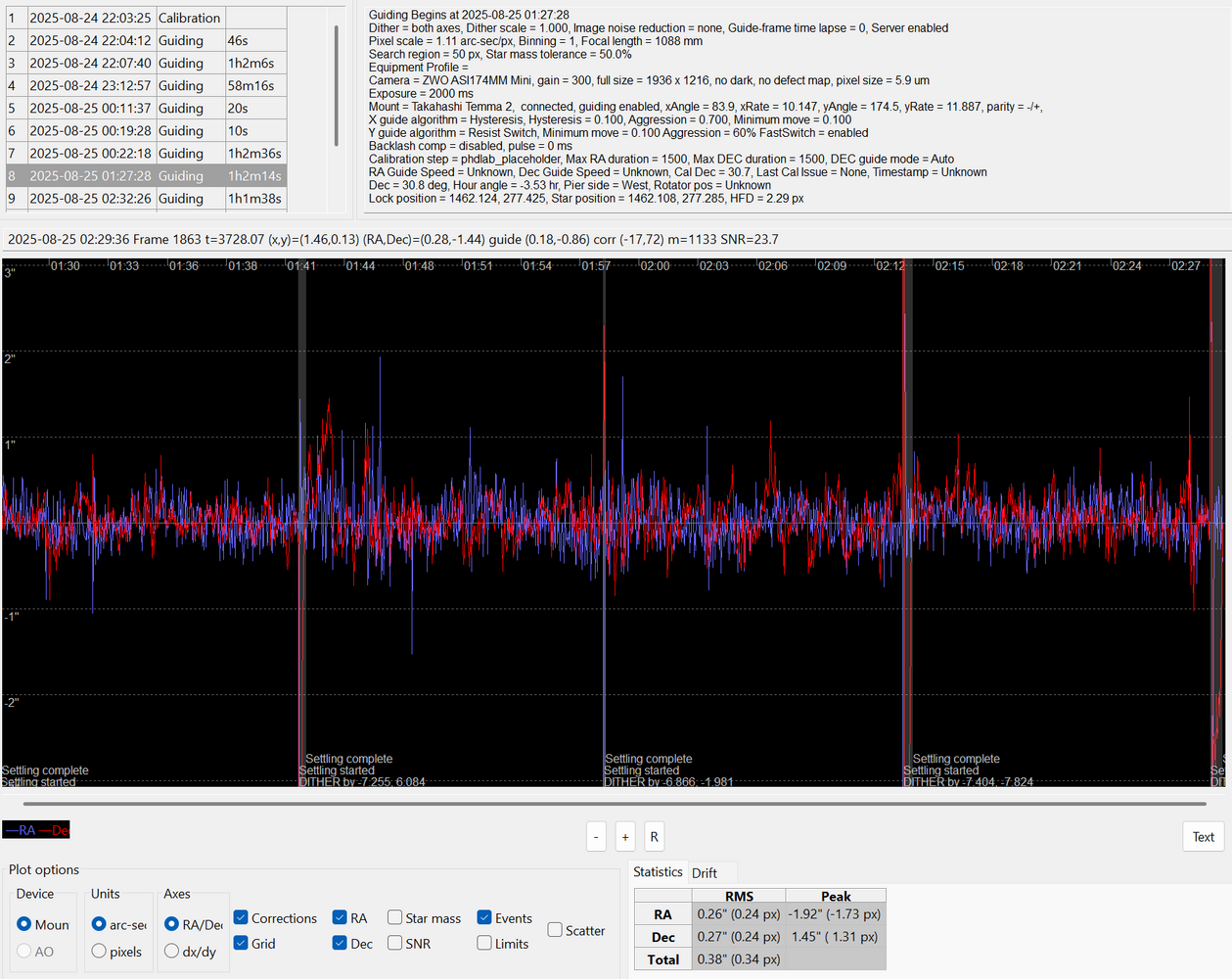This screenshot has width=1232, height=979.
Task: Click the session list vertical scrollbar
Action: click(337, 86)
